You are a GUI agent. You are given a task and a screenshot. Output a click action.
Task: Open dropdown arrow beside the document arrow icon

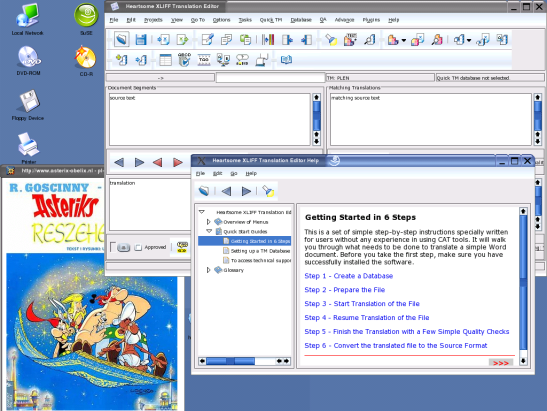[469, 40]
